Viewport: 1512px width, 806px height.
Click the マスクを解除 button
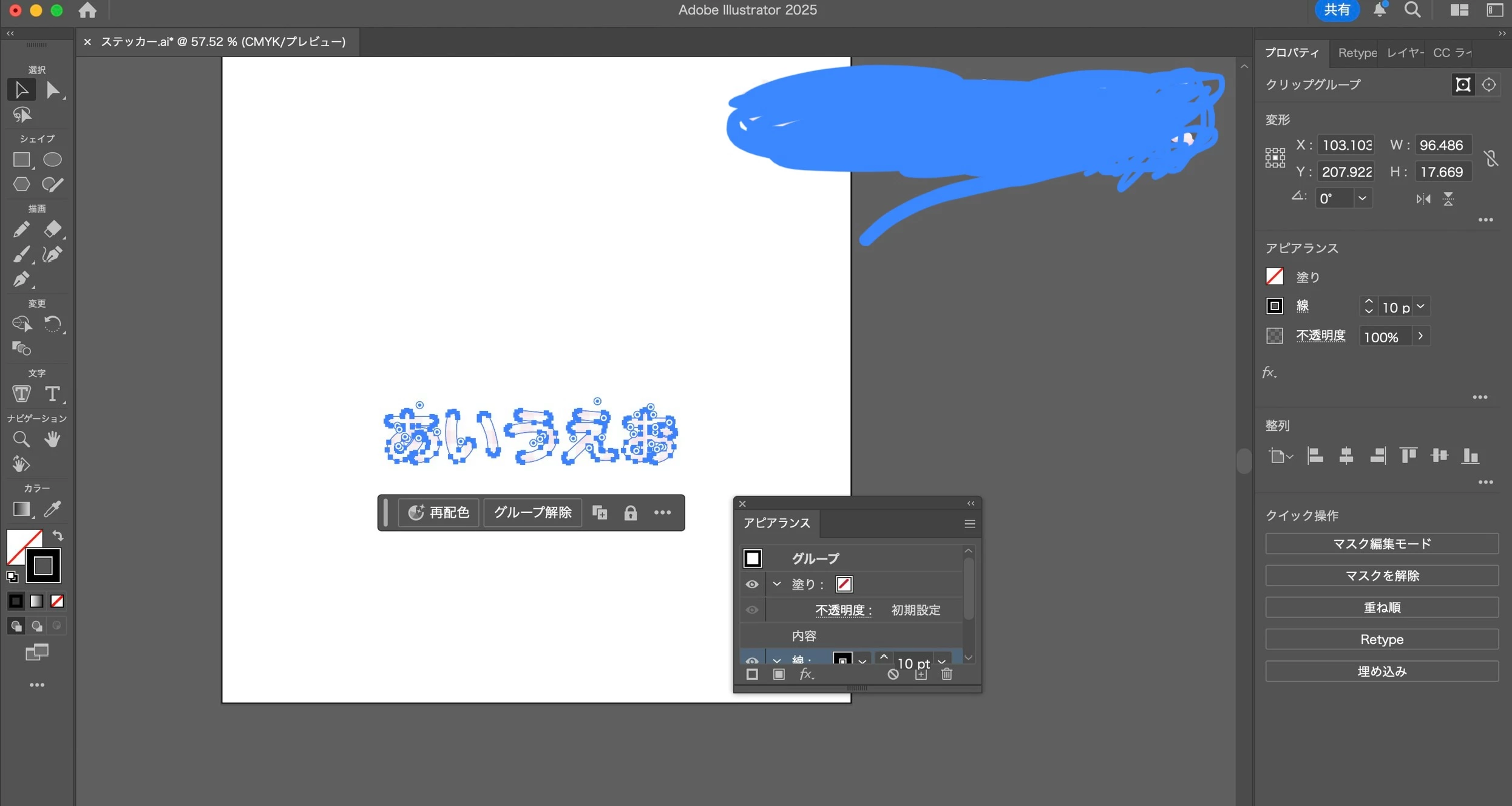(1381, 575)
